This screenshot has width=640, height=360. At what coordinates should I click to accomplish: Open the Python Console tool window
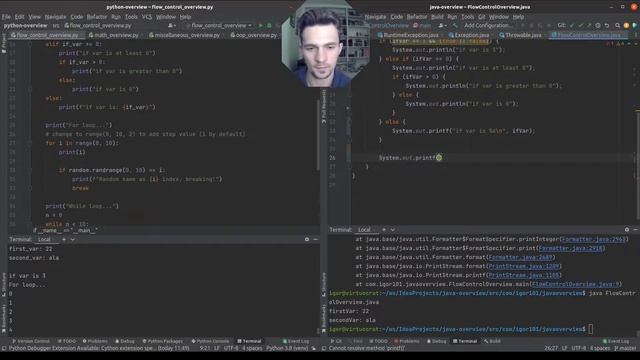tap(210, 341)
